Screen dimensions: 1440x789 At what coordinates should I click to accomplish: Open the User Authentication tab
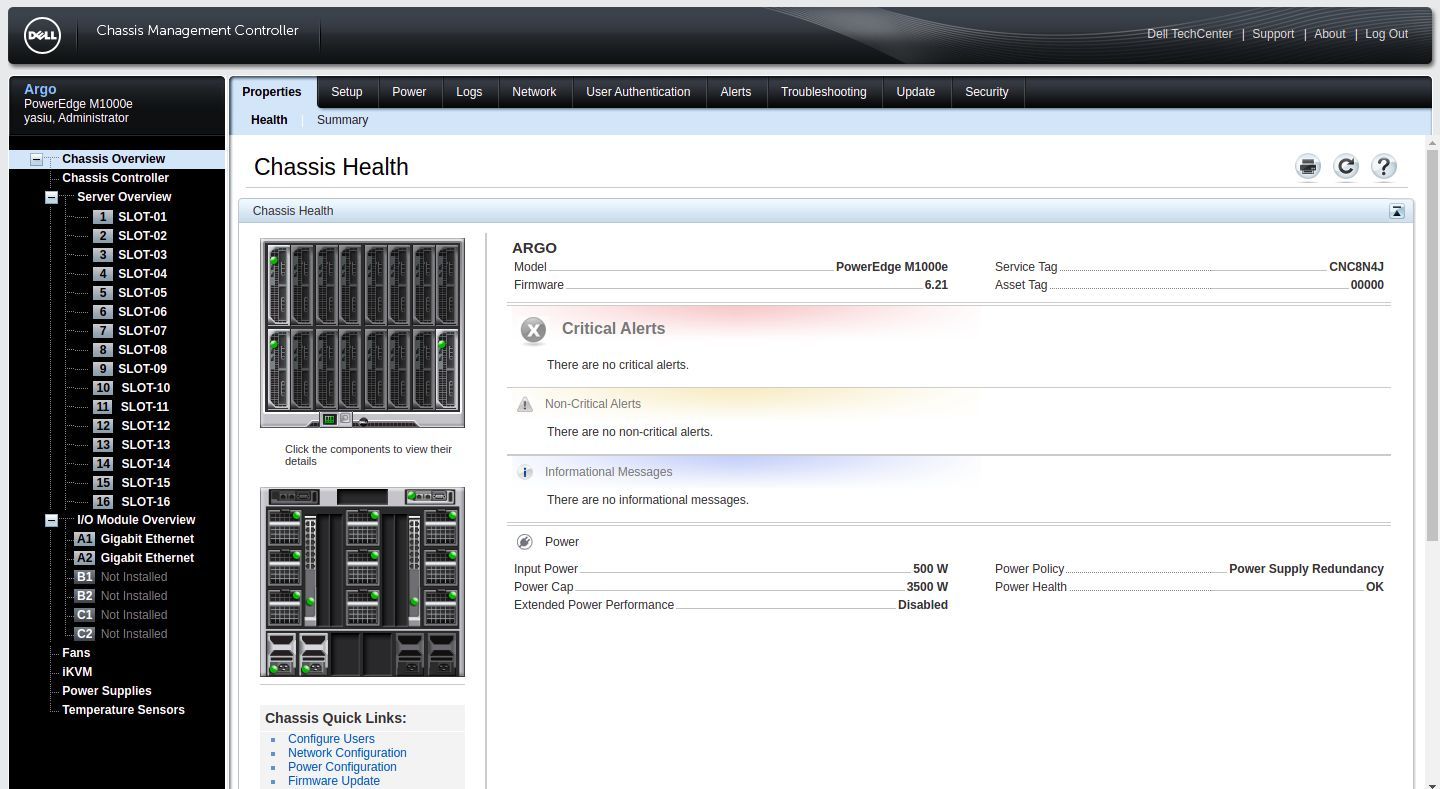[638, 92]
